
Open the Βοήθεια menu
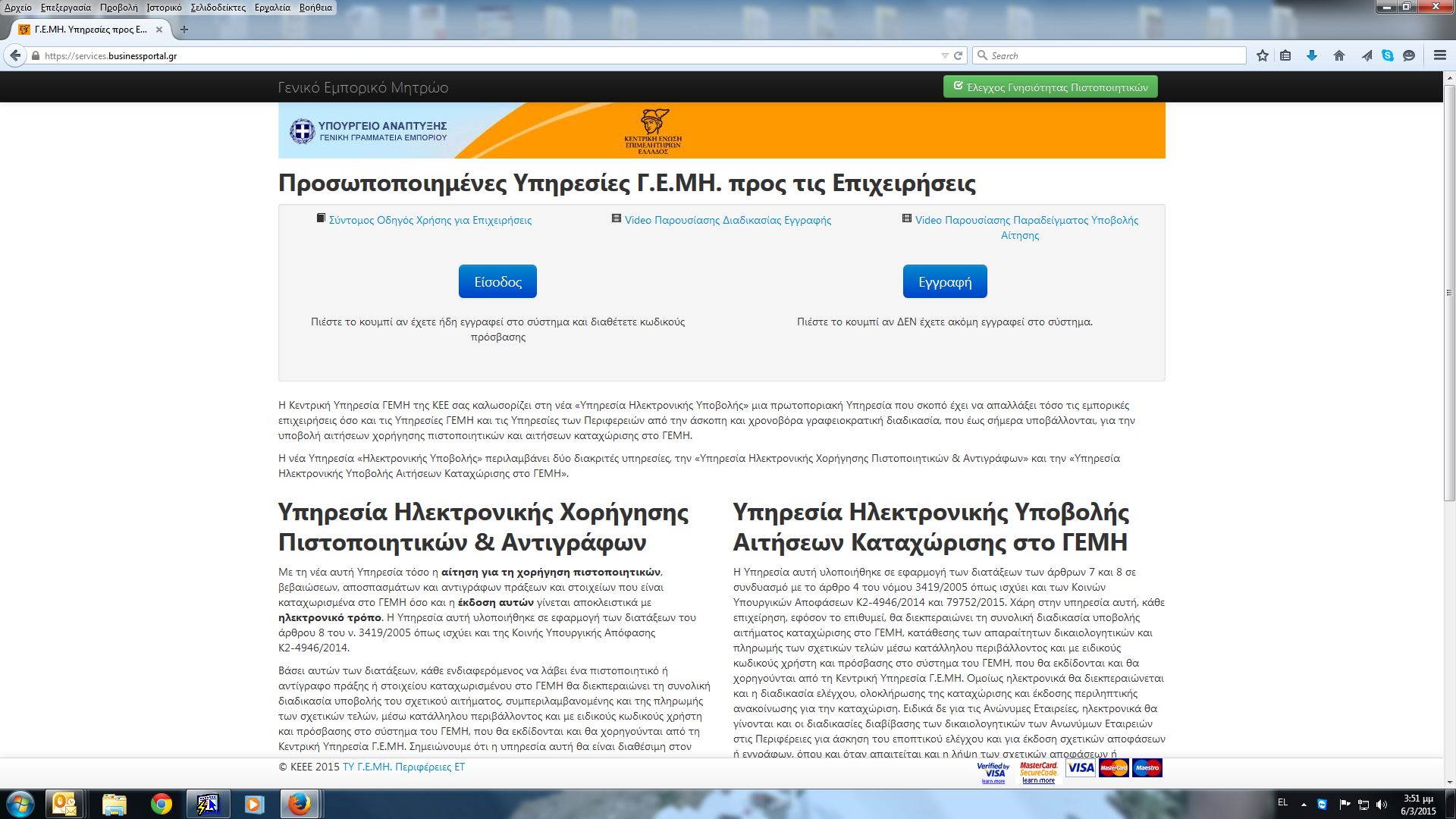(315, 8)
